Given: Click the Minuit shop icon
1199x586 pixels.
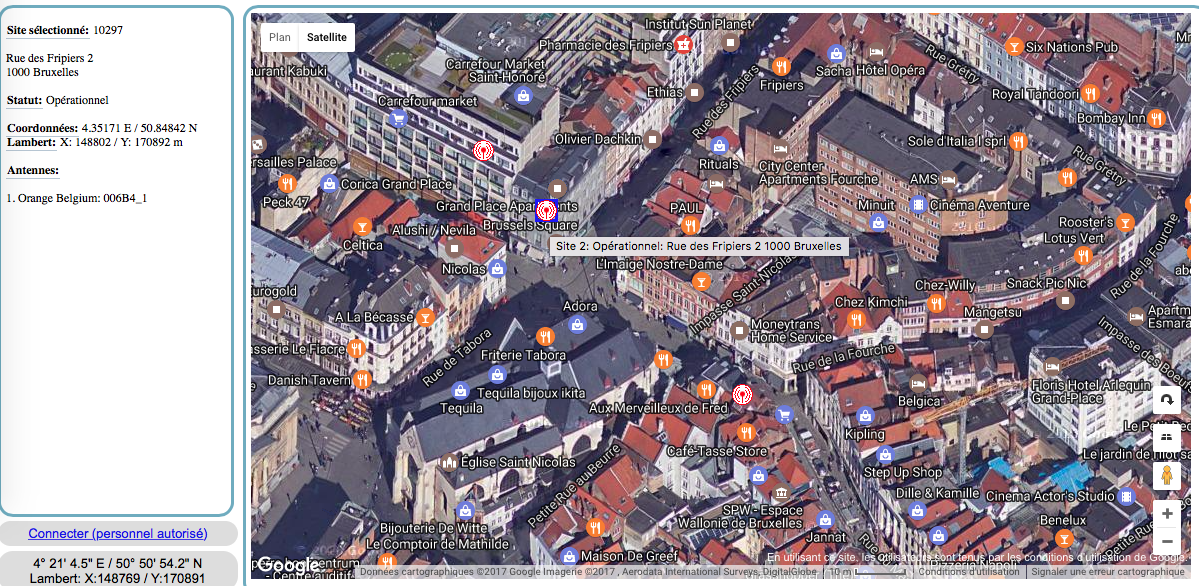Looking at the screenshot, I should tap(878, 223).
